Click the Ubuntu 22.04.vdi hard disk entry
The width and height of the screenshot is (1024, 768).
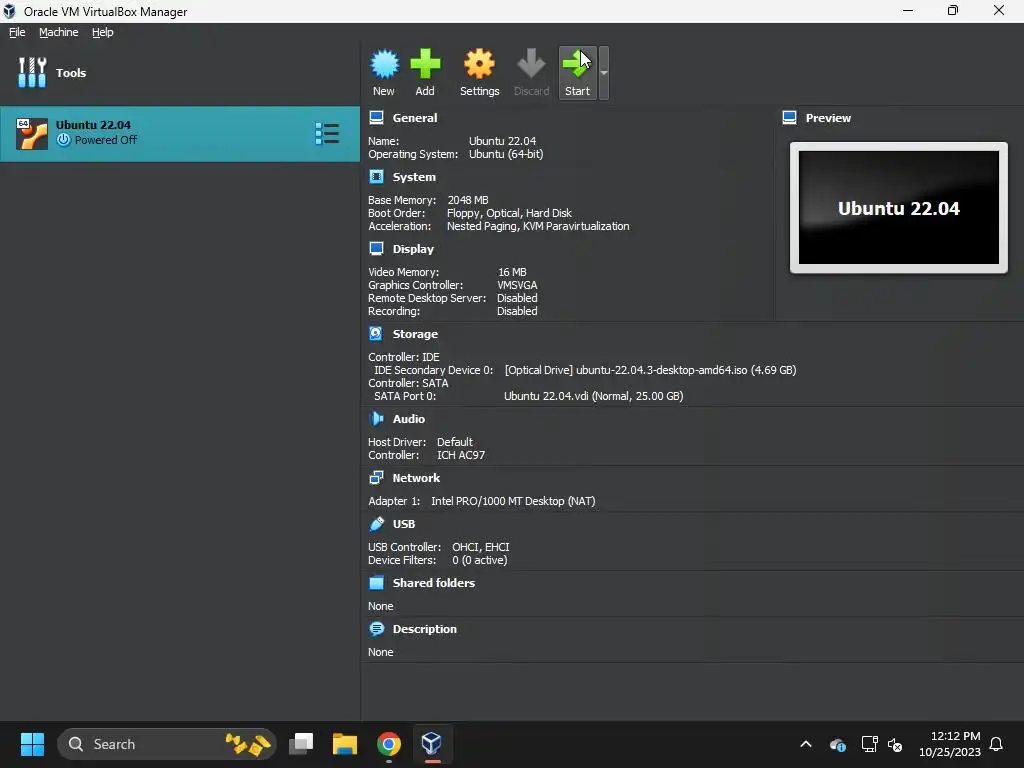pyautogui.click(x=594, y=396)
